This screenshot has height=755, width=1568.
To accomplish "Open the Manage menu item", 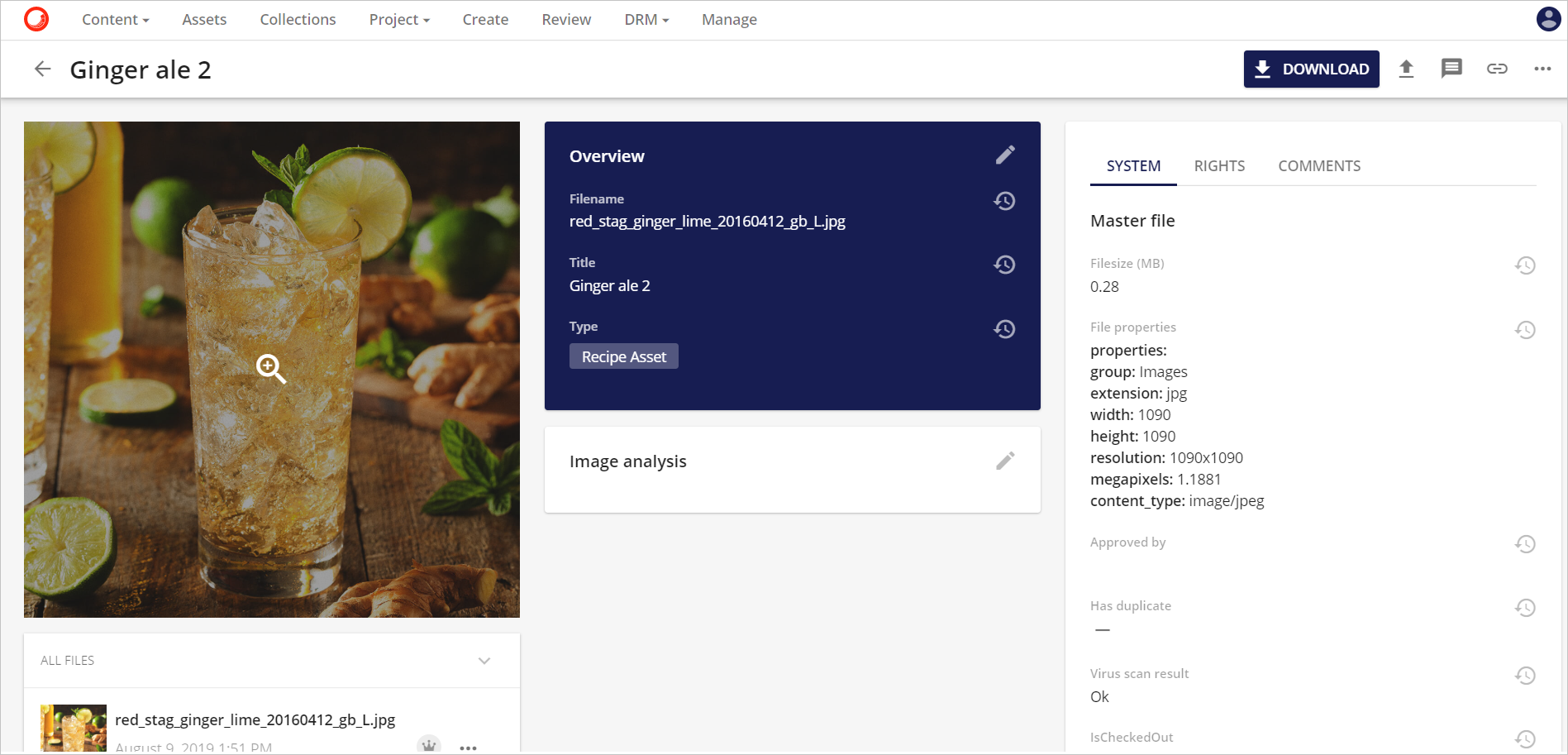I will point(729,19).
